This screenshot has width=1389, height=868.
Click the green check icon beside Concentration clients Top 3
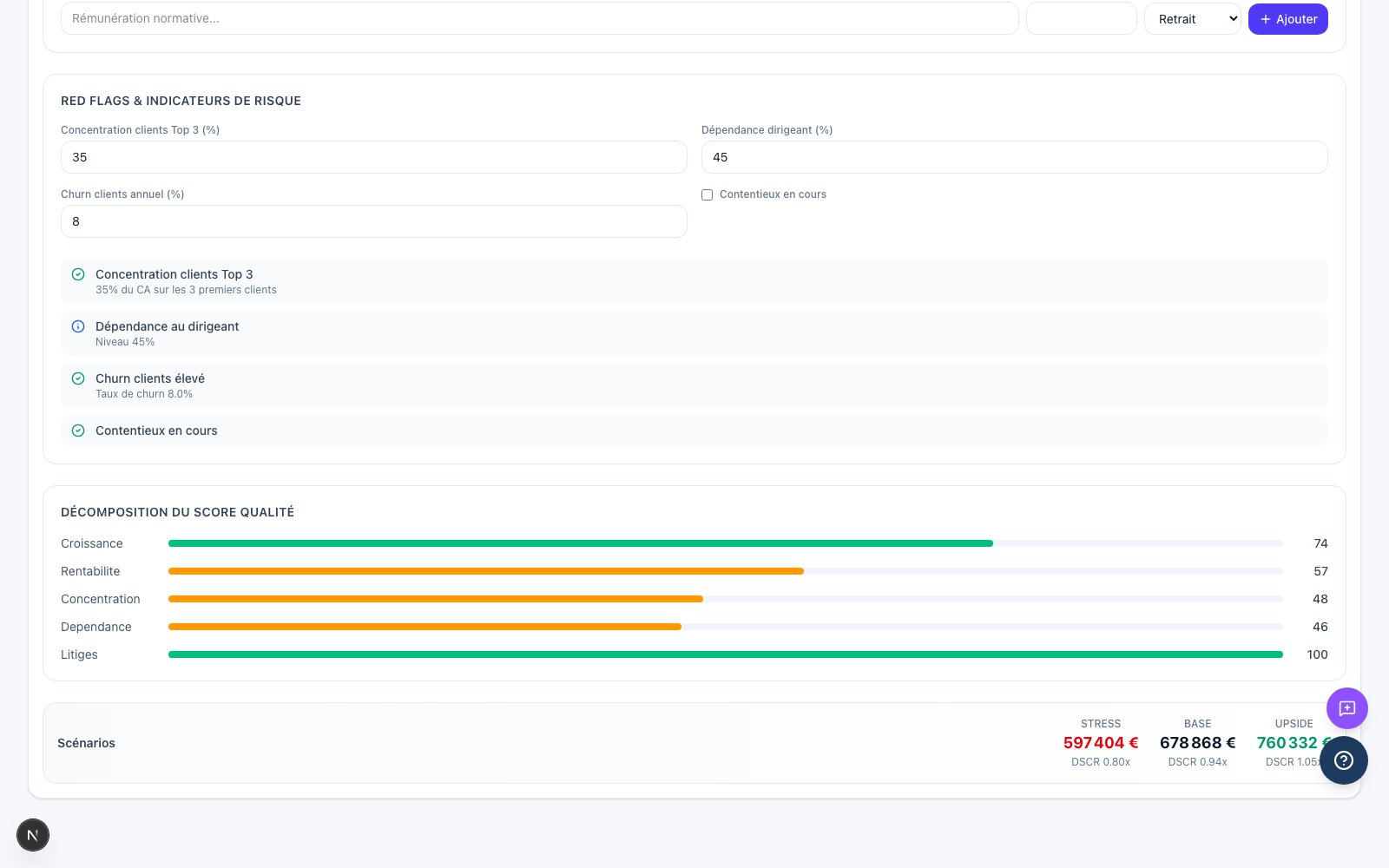(x=78, y=274)
